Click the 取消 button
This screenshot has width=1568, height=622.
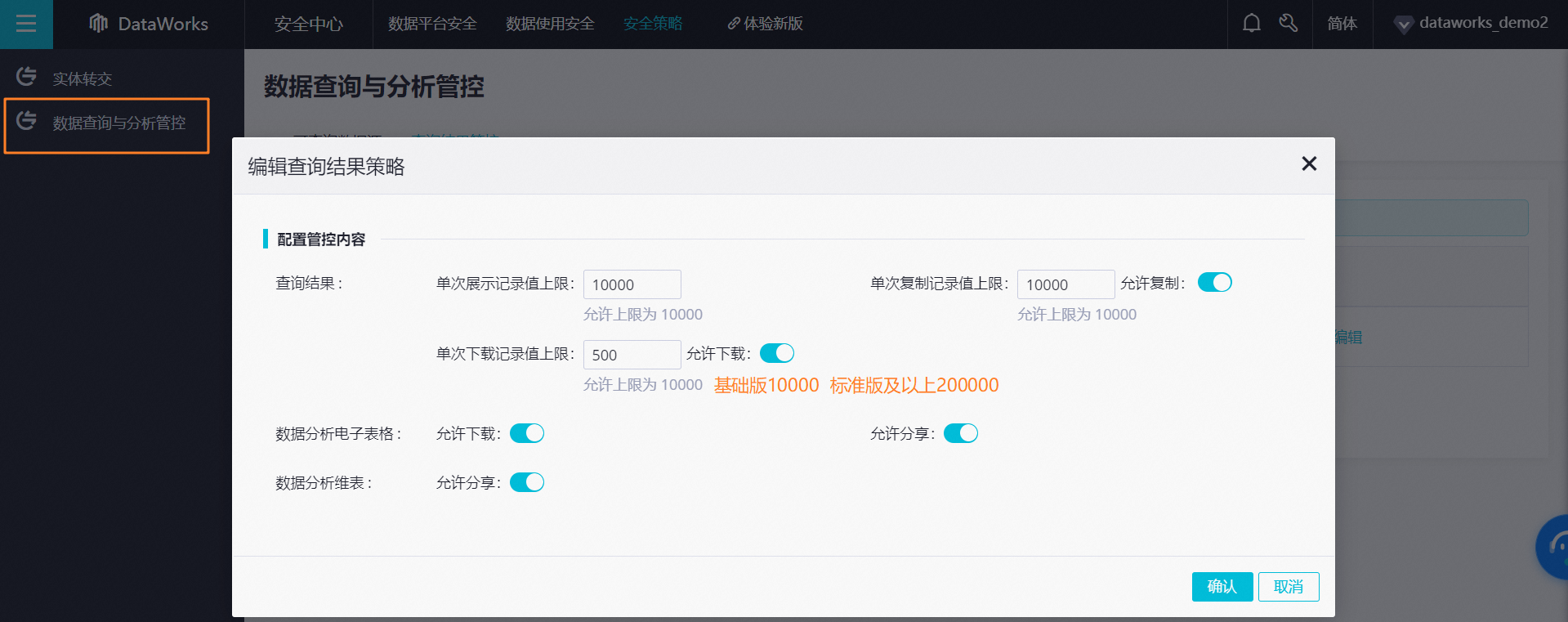pyautogui.click(x=1289, y=587)
